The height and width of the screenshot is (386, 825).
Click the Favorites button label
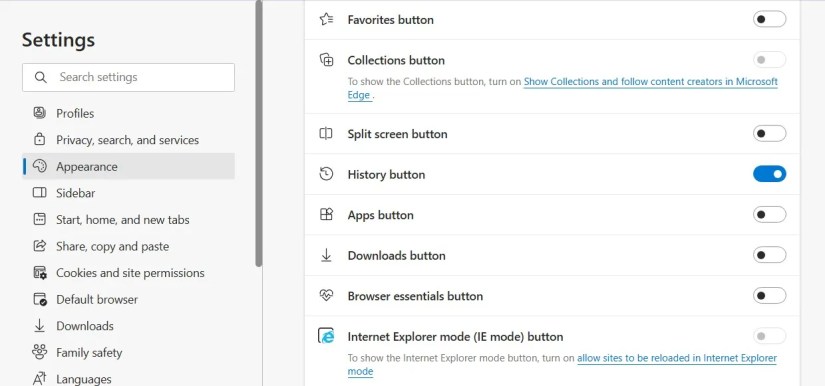390,19
